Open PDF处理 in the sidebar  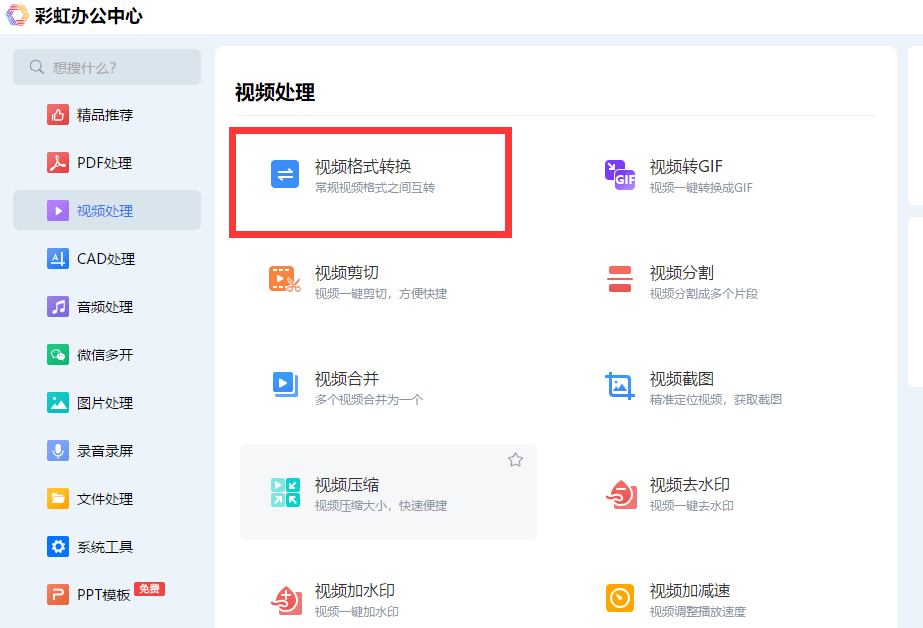click(x=107, y=162)
